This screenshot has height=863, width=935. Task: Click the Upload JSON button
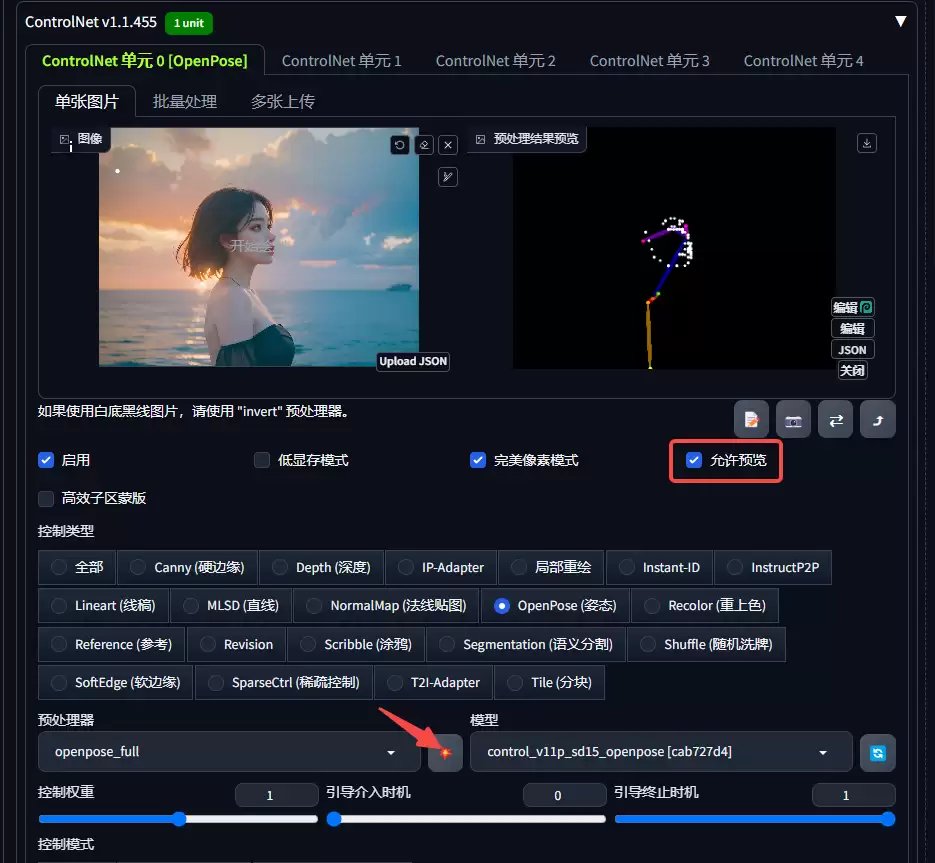pyautogui.click(x=412, y=361)
